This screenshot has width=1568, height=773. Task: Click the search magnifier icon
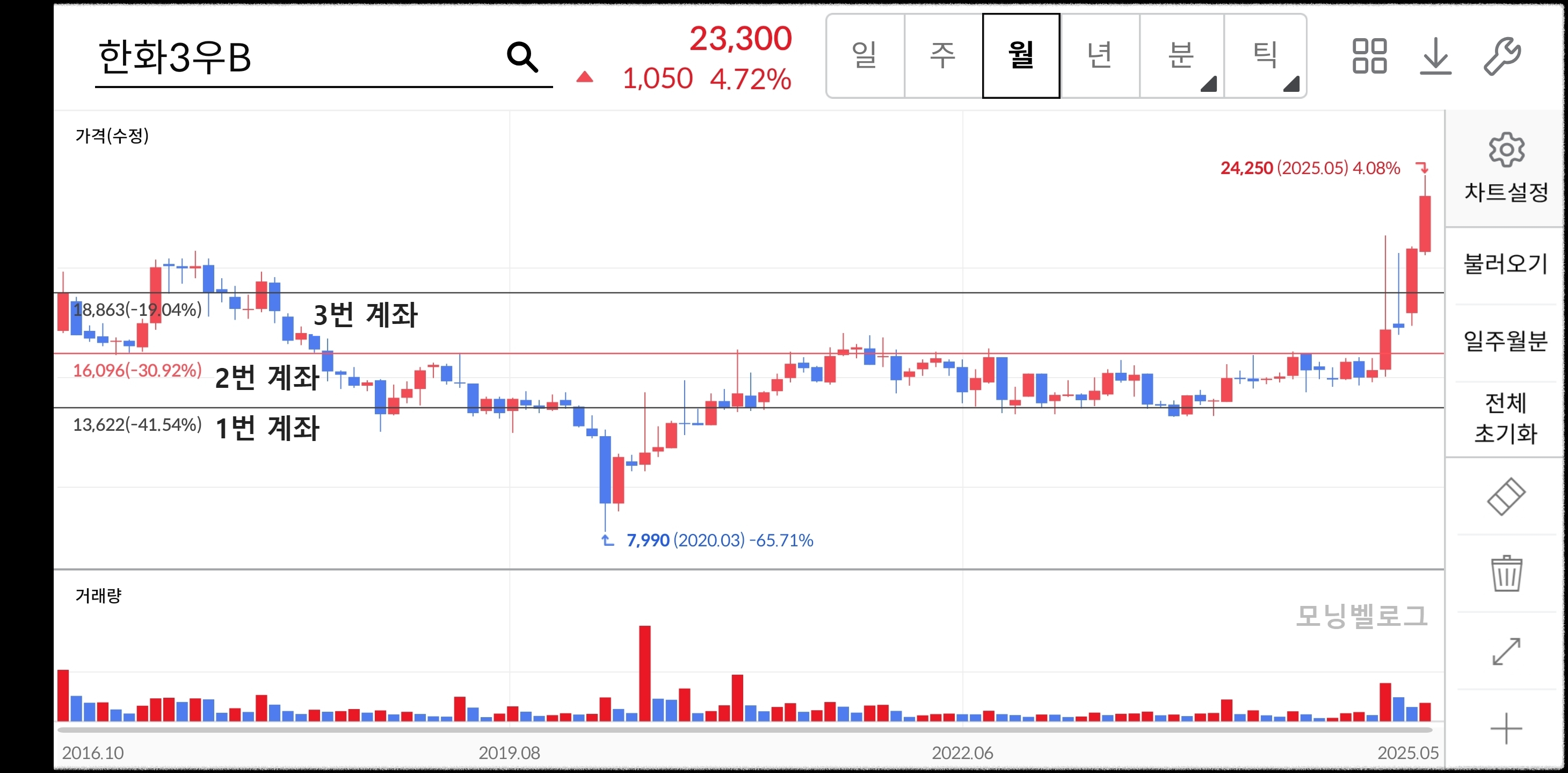pos(522,57)
